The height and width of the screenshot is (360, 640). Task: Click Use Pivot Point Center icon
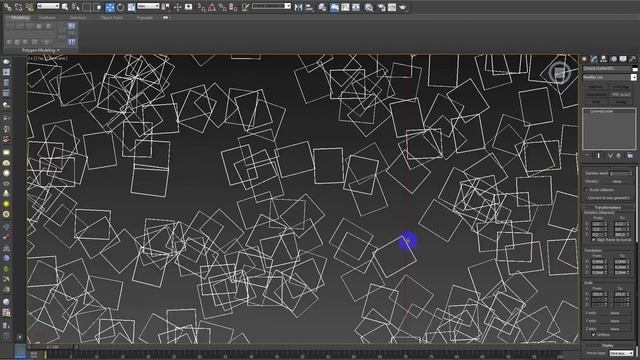(x=166, y=7)
